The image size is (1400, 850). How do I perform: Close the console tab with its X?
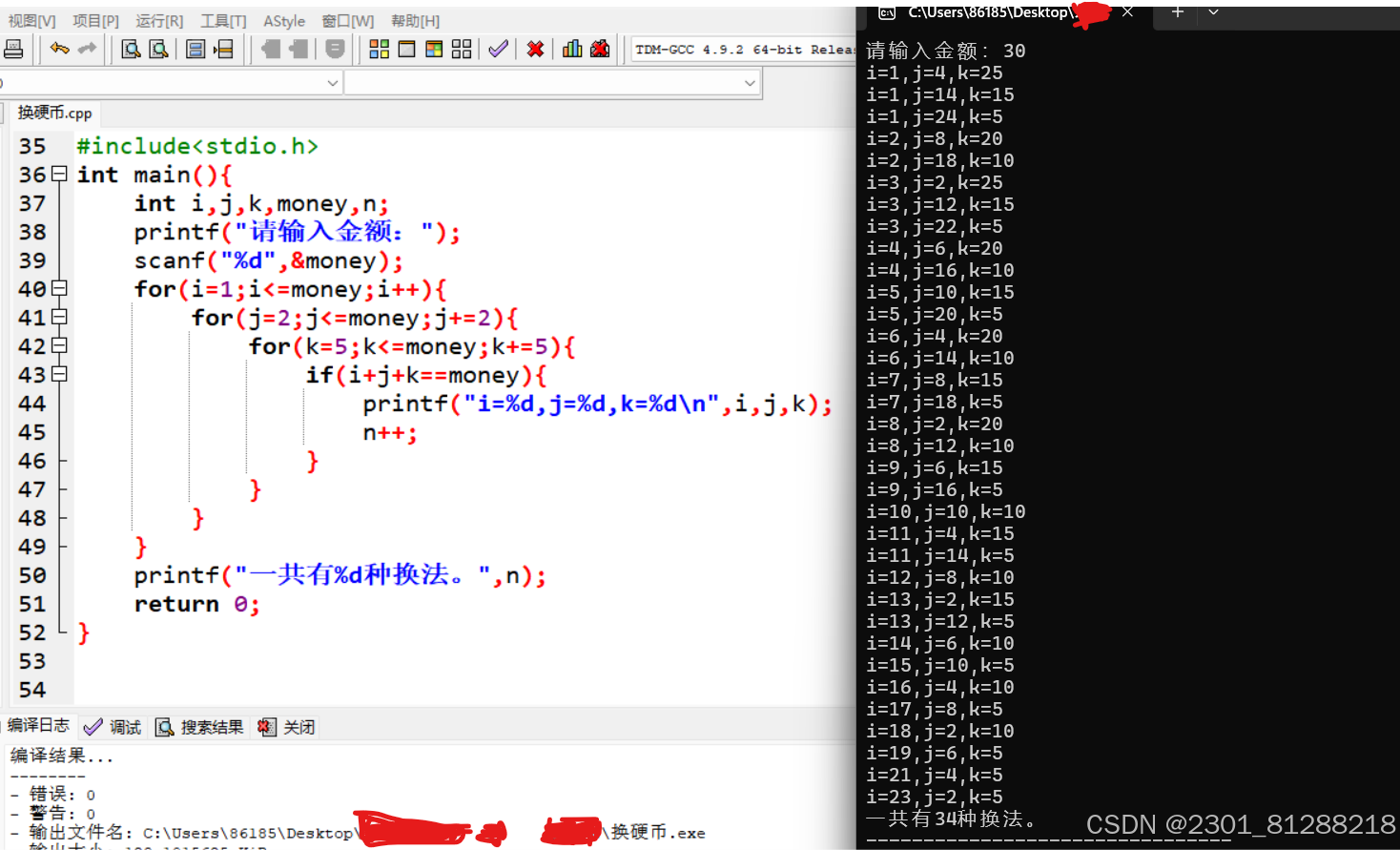point(1127,11)
